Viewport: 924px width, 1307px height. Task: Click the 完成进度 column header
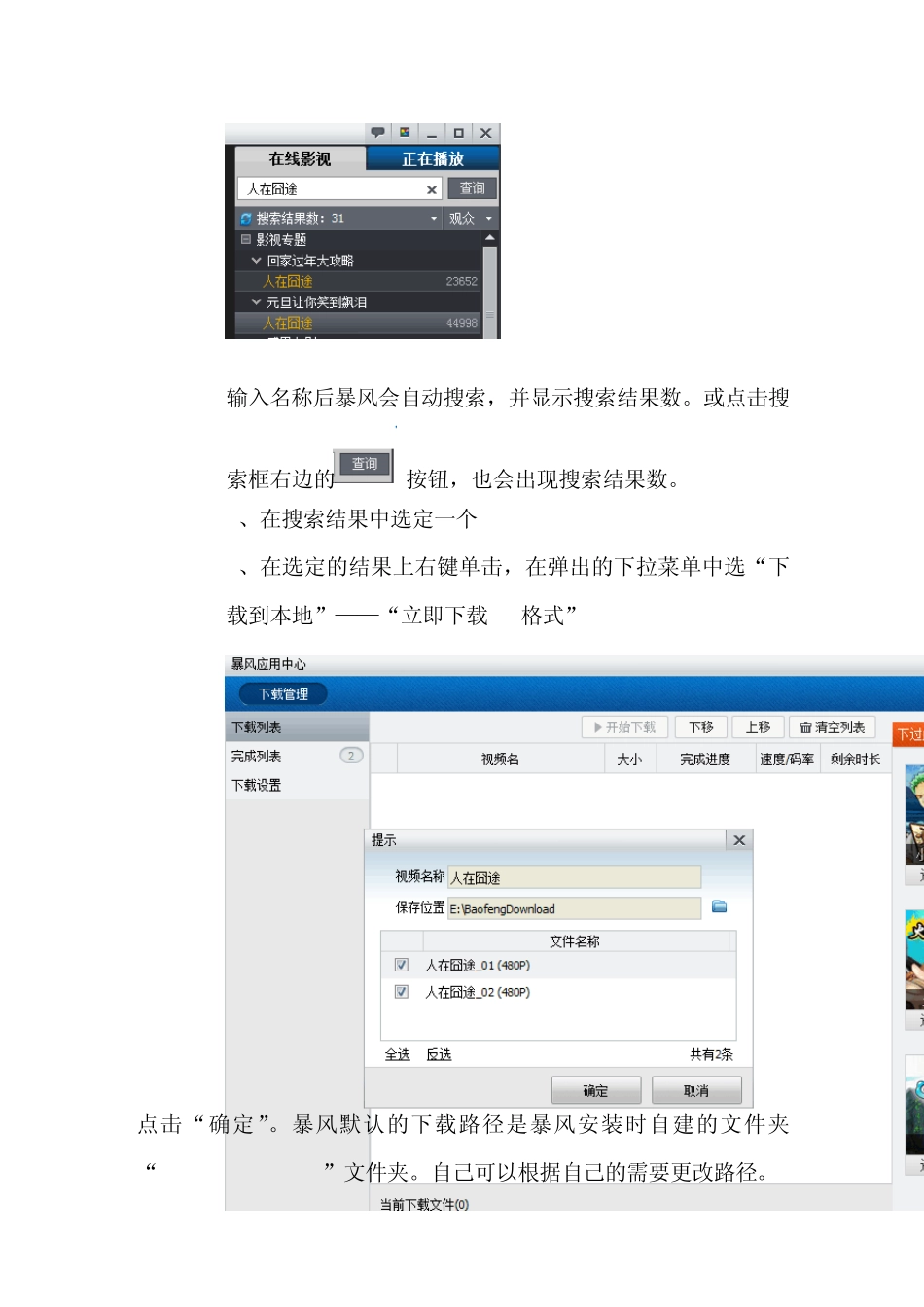point(705,759)
